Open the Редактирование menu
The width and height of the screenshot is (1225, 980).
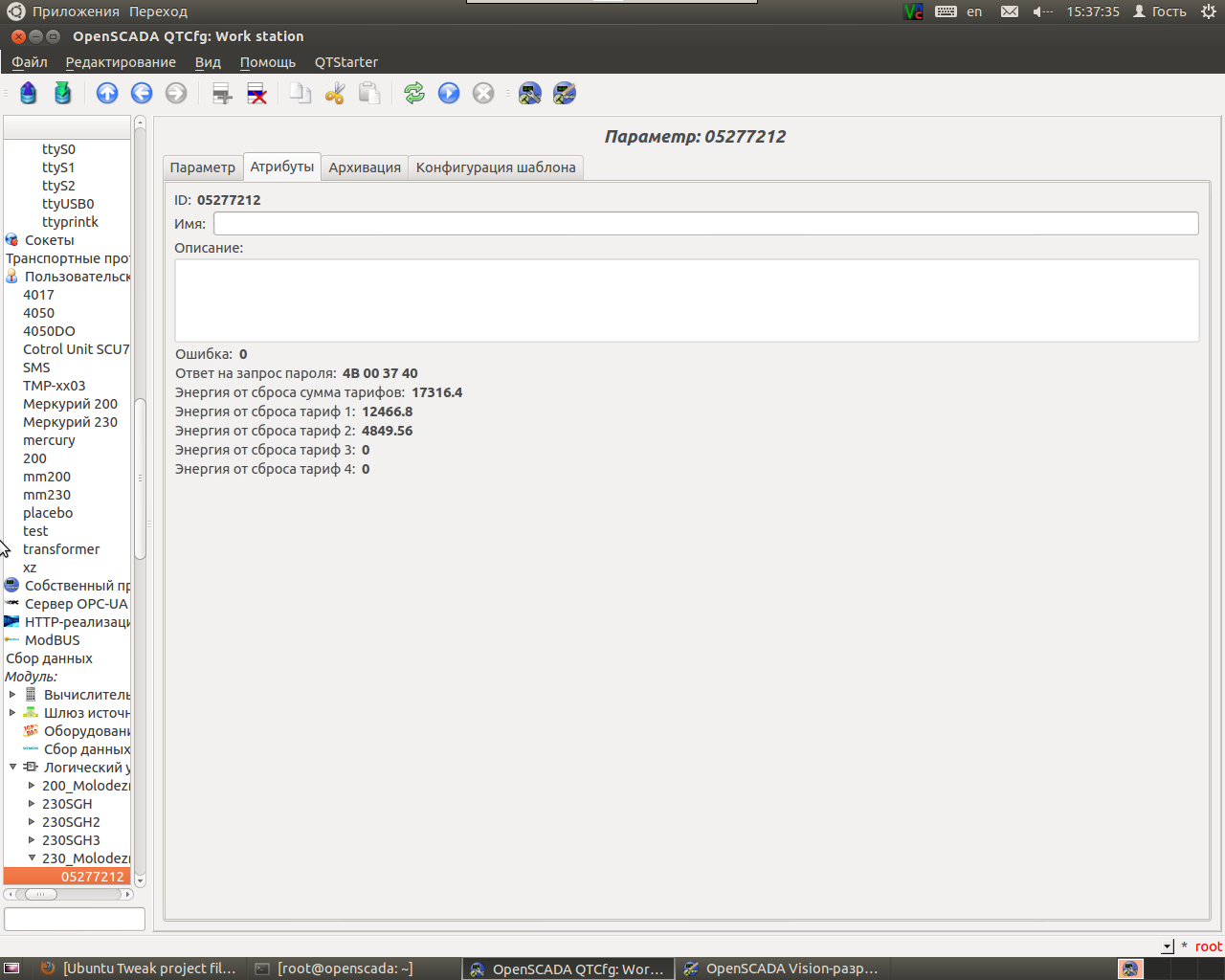121,62
